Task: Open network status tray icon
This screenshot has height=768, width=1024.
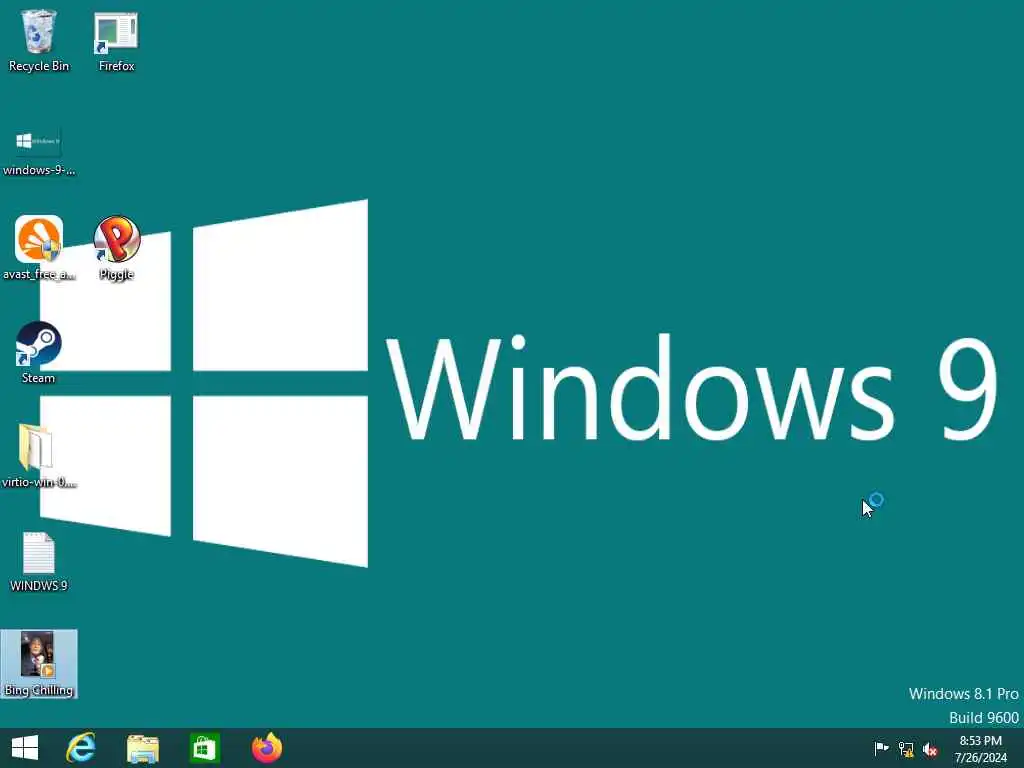Action: [x=906, y=749]
